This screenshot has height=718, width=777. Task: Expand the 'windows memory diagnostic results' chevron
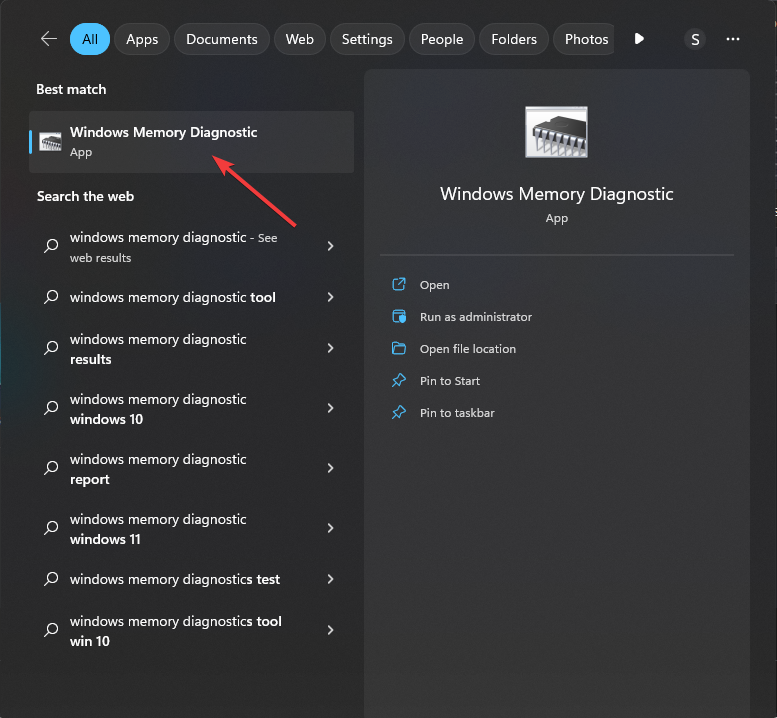point(330,348)
